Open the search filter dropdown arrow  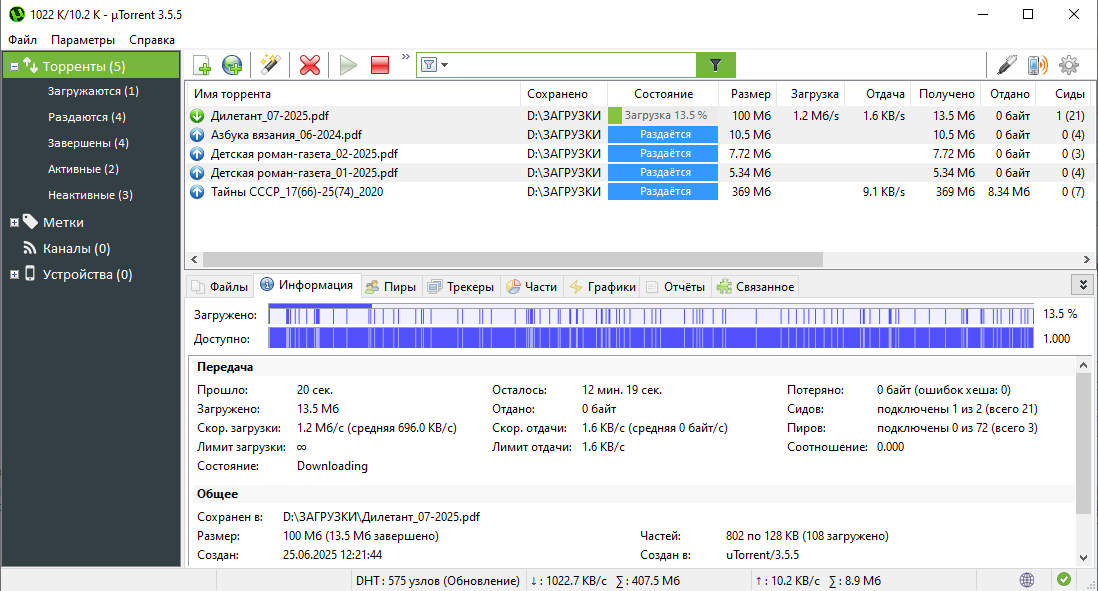pos(445,65)
